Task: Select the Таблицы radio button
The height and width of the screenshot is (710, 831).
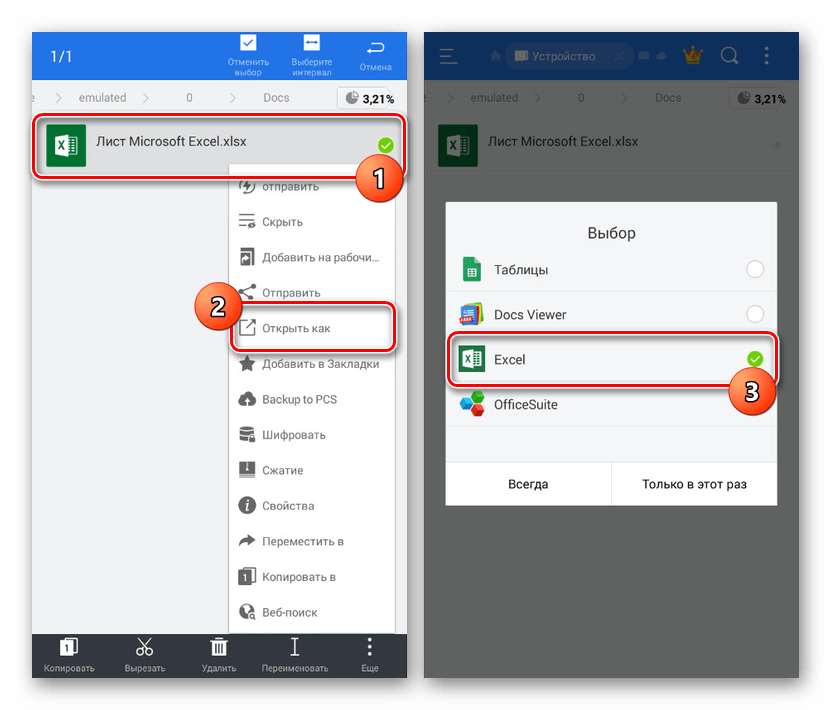Action: click(755, 269)
